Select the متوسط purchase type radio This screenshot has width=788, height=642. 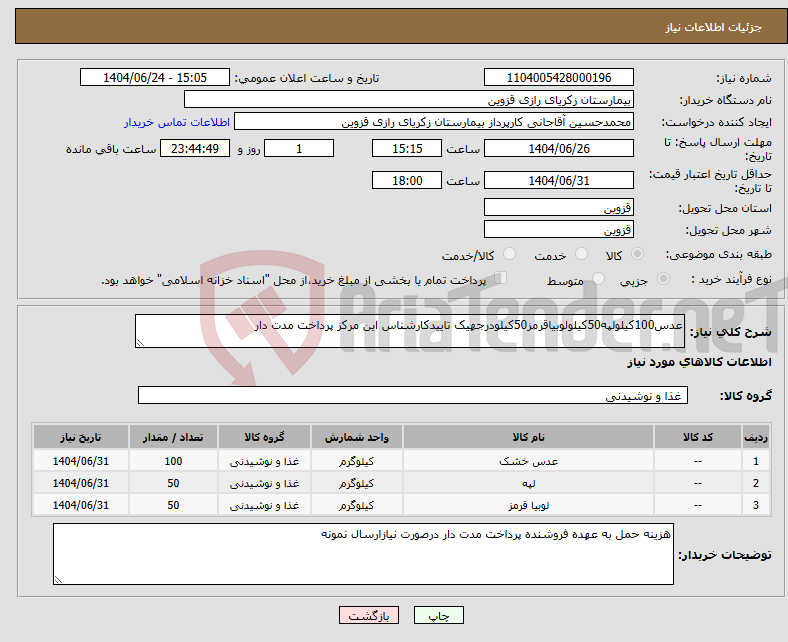click(x=599, y=279)
